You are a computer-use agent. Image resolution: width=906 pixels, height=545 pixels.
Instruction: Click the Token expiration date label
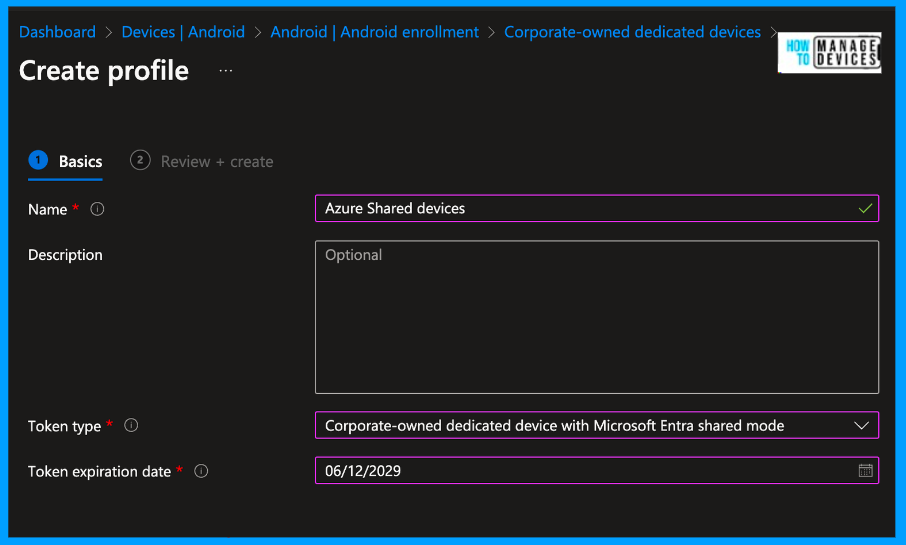[x=99, y=472]
